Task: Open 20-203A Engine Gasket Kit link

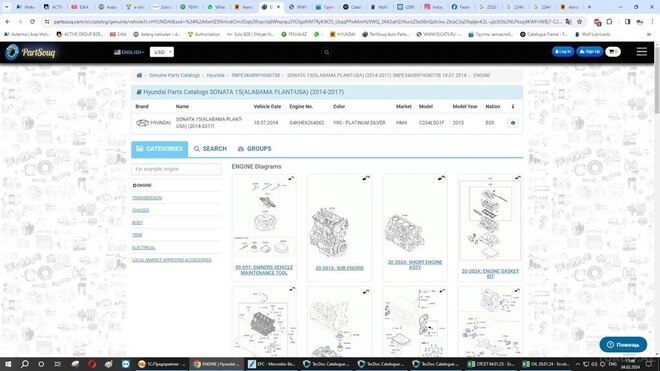Action: tap(490, 274)
